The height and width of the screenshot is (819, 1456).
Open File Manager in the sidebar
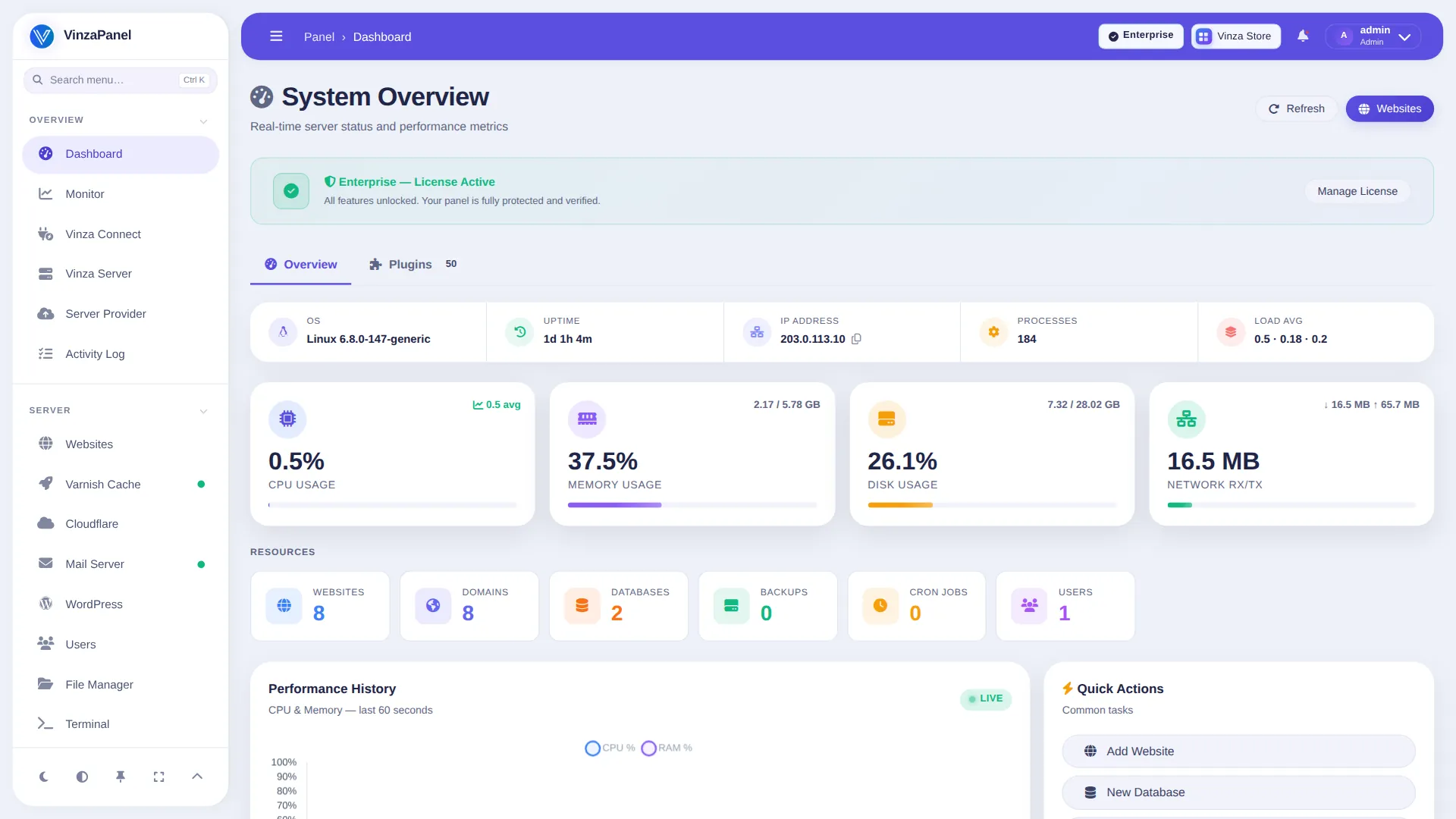coord(121,685)
